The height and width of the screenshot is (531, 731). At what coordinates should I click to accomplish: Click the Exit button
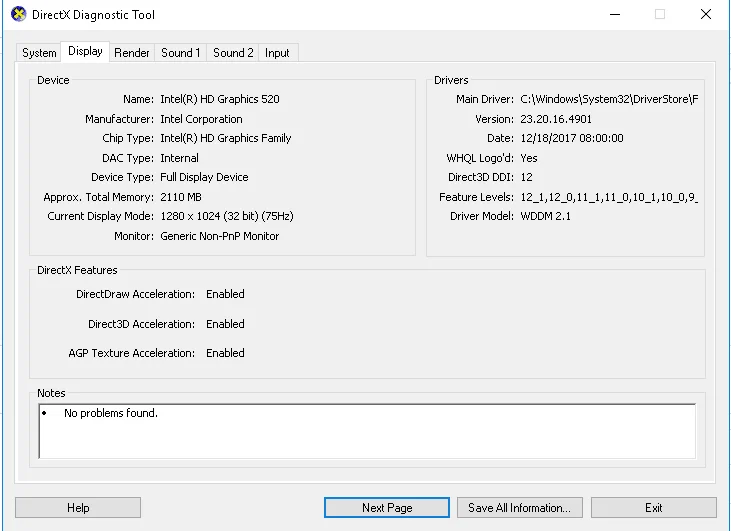654,507
